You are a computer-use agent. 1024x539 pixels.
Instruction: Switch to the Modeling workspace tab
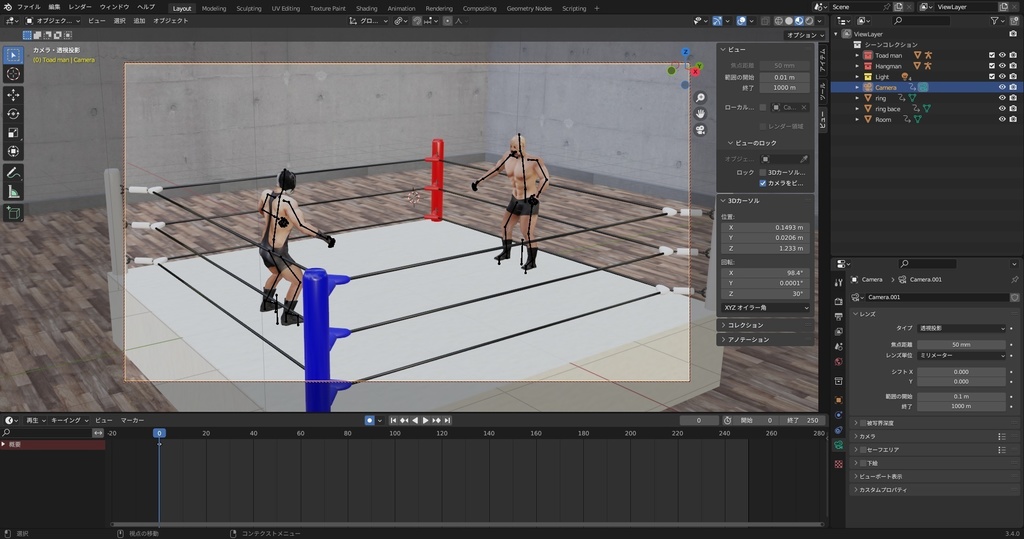click(214, 8)
